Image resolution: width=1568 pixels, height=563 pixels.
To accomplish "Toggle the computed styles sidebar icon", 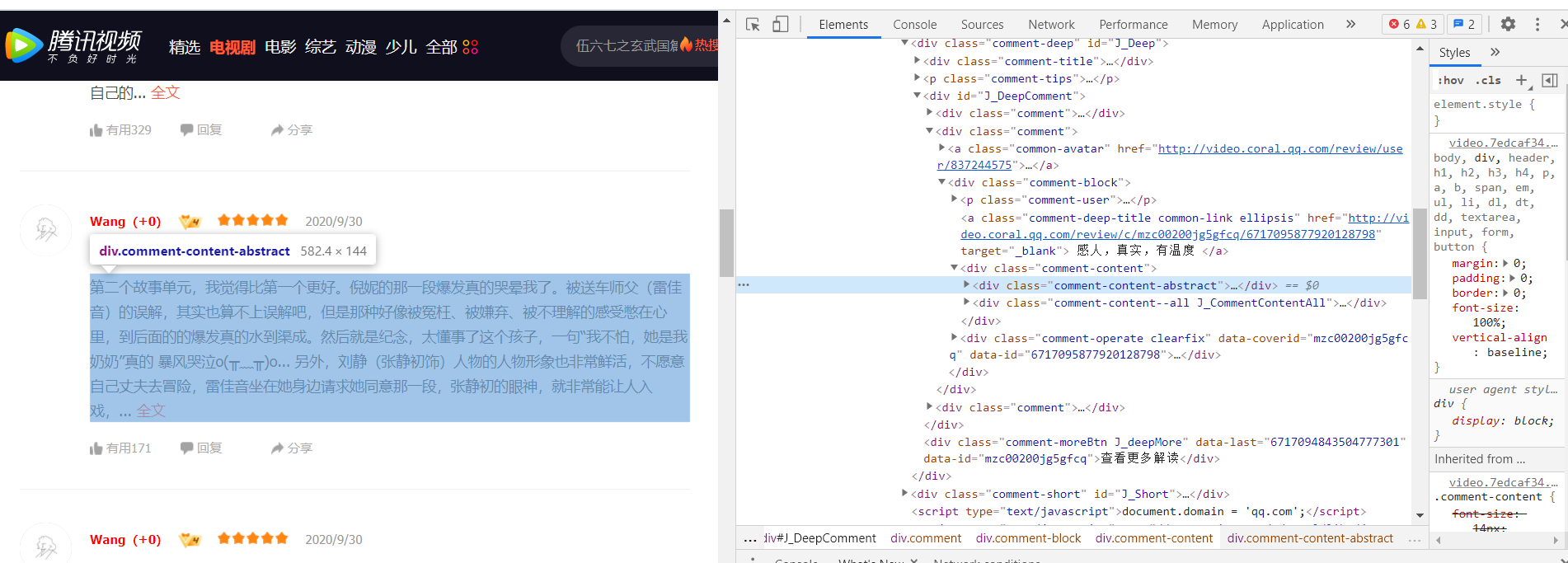I will 1550,80.
